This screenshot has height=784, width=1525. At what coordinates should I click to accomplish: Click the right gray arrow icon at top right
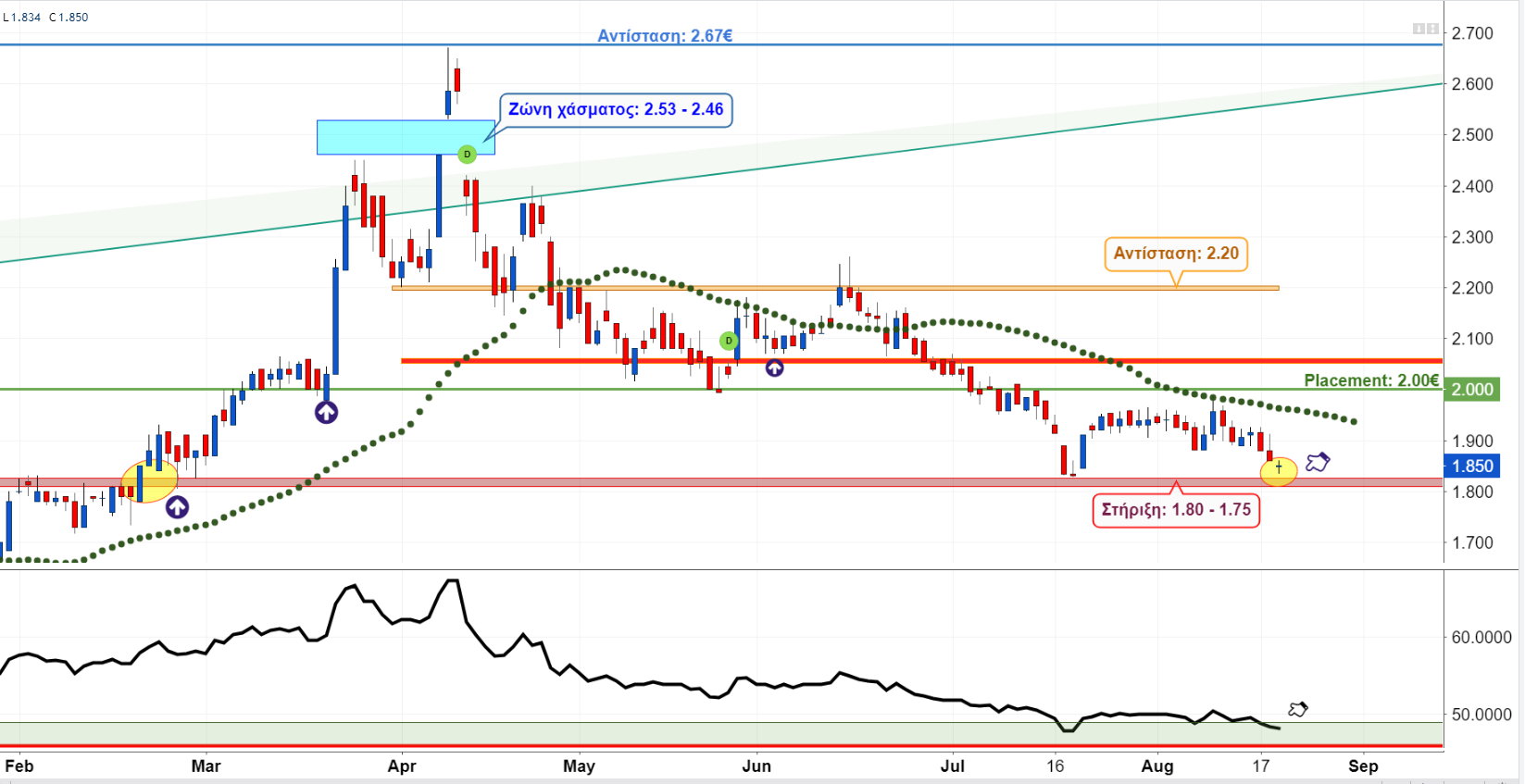(x=1432, y=29)
